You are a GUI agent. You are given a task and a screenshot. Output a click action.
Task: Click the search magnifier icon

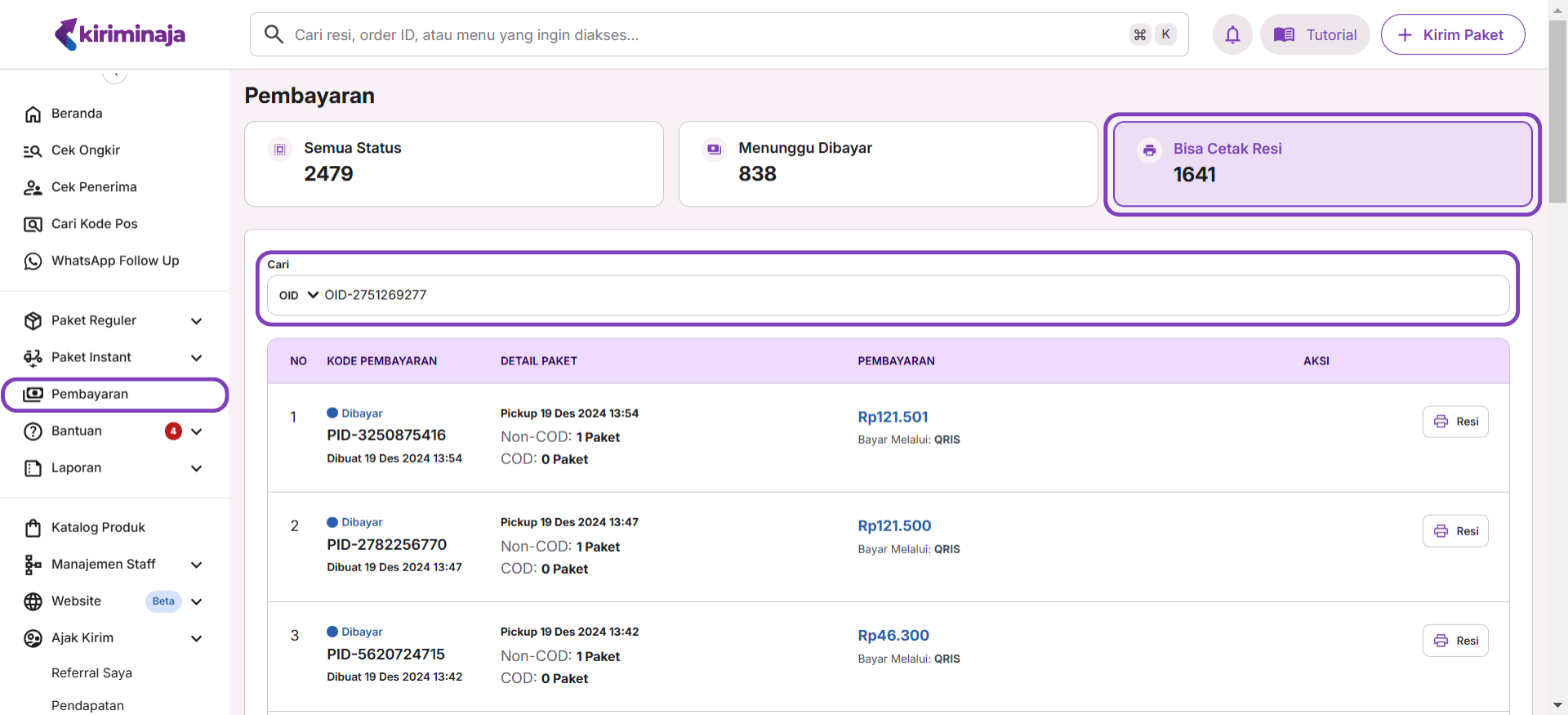274,34
